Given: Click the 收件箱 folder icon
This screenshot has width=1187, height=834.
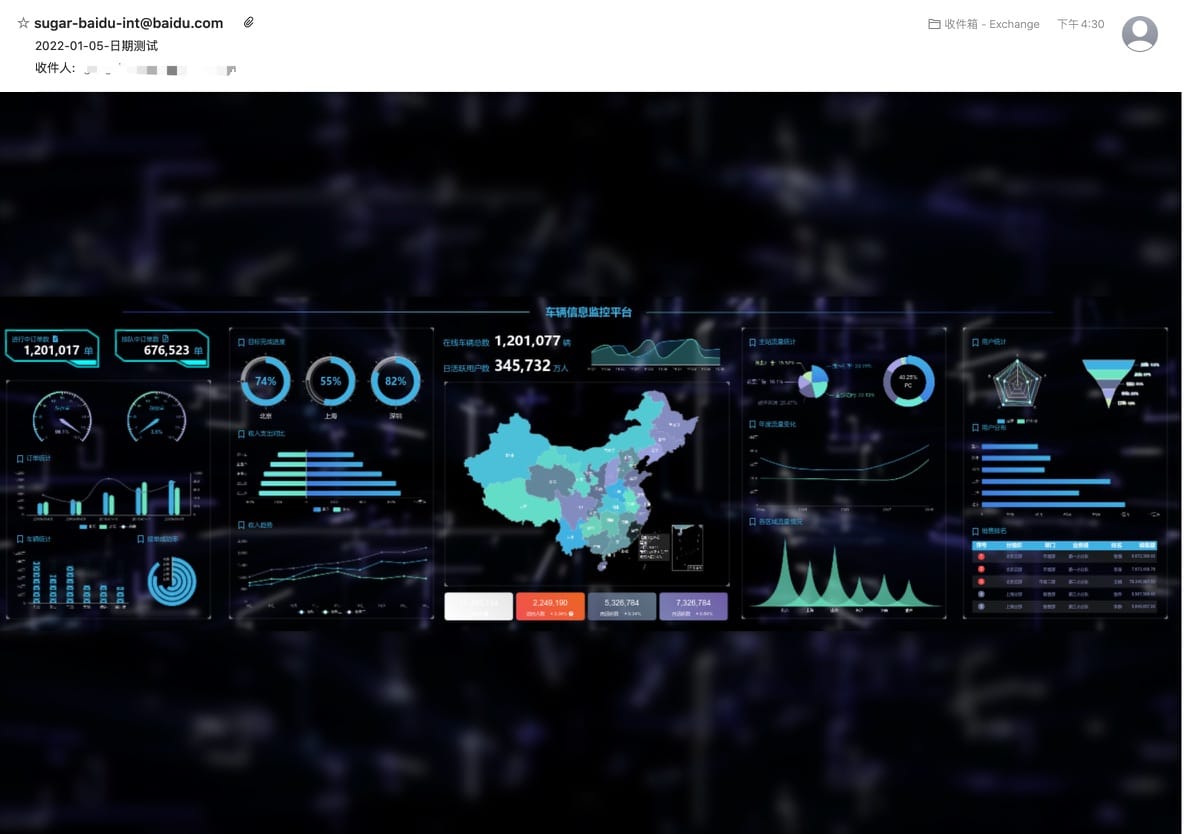Looking at the screenshot, I should 934,24.
